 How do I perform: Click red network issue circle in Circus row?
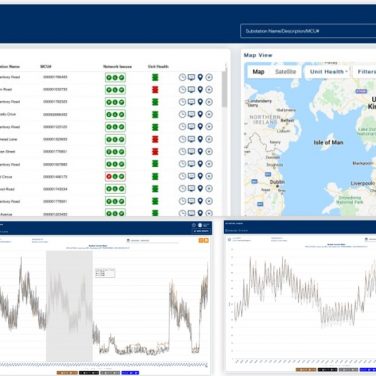[x=109, y=176]
